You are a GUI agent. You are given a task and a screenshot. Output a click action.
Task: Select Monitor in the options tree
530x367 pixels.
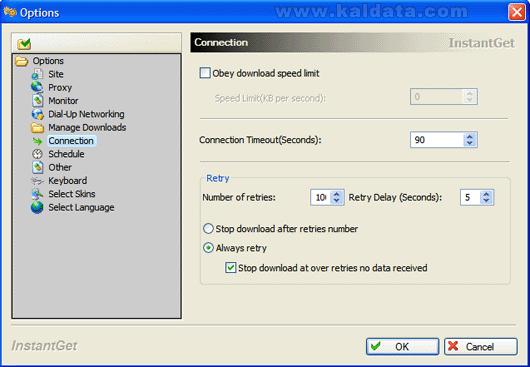[63, 101]
